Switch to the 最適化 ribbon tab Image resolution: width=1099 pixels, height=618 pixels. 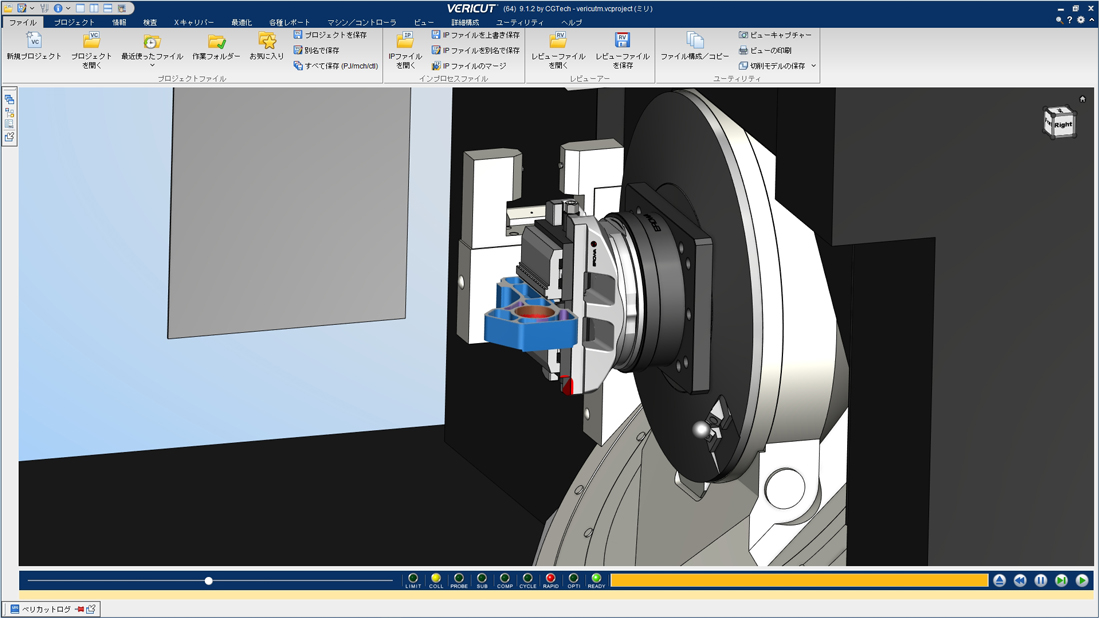pos(241,22)
